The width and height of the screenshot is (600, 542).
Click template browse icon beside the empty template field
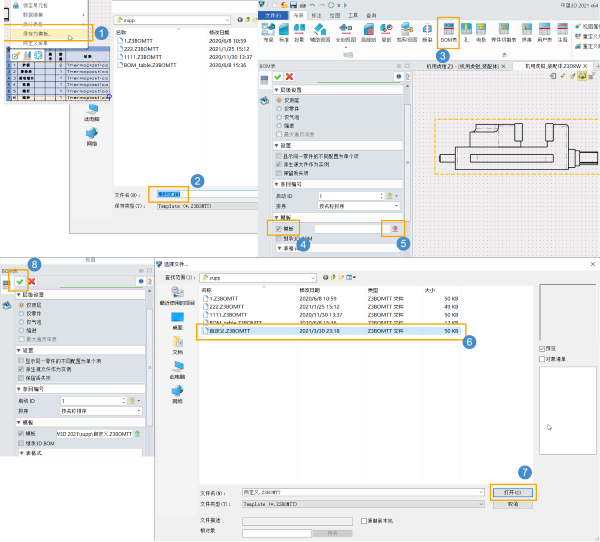(x=395, y=229)
